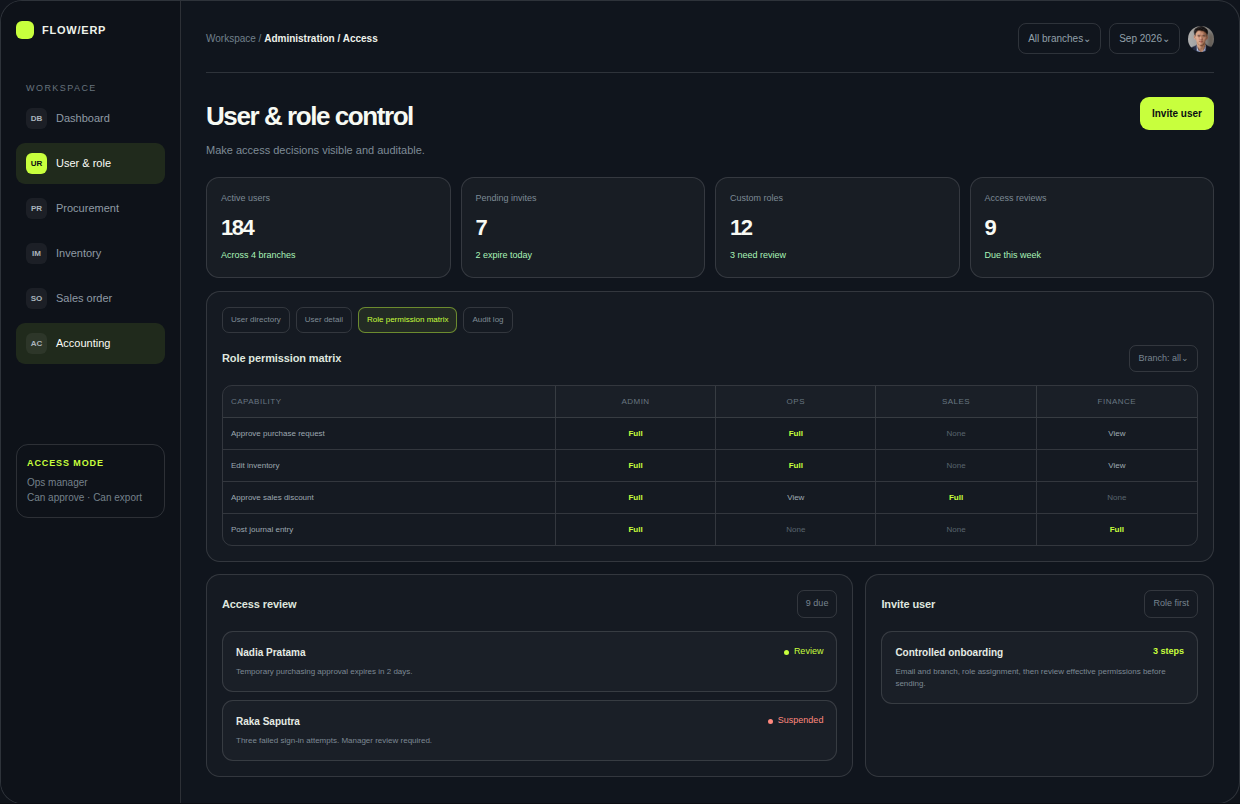Click Finance None for Approve sales discount
Screen dimensions: 1240x804
[1117, 497]
